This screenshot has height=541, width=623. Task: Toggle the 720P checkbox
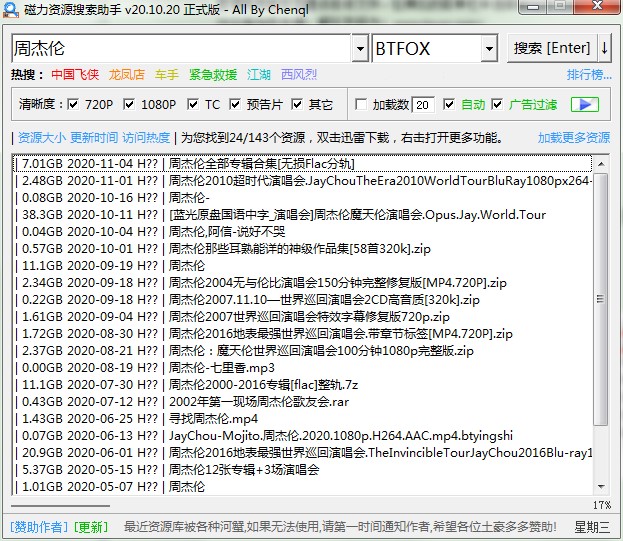[73, 104]
